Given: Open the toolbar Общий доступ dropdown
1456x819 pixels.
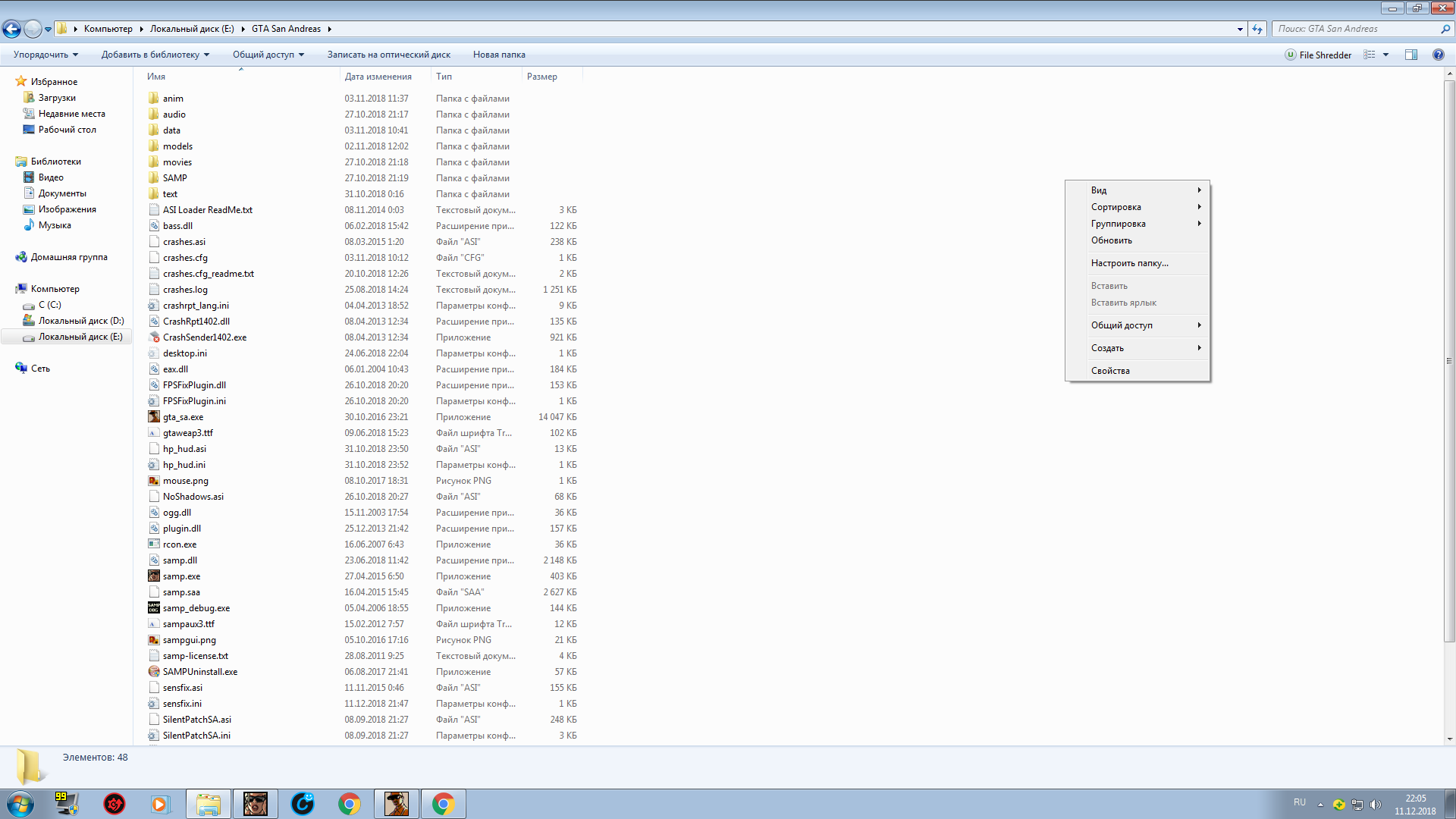Looking at the screenshot, I should 268,55.
